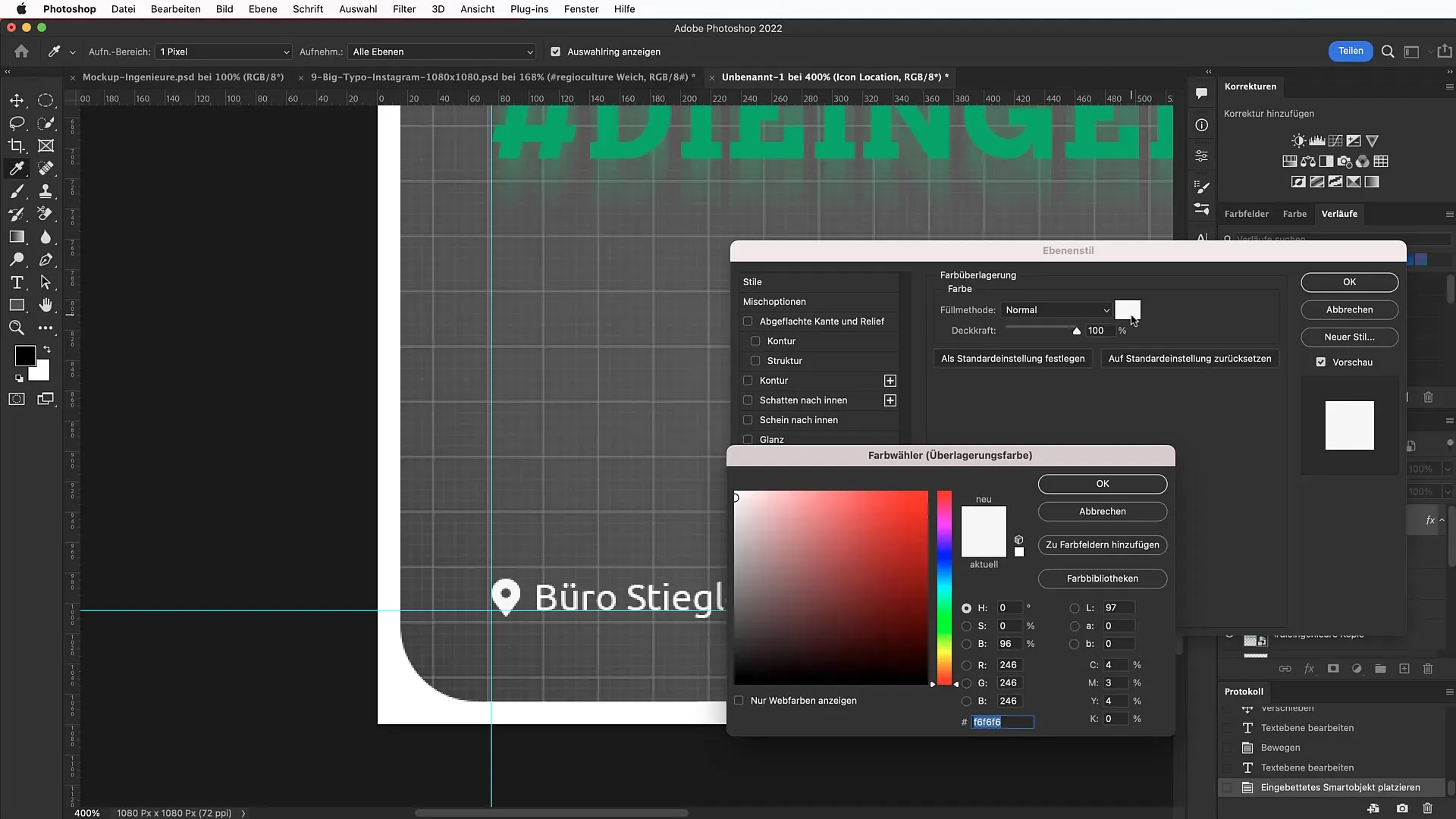Enable Struktur checkbox
Viewport: 1456px width, 819px height.
(755, 361)
